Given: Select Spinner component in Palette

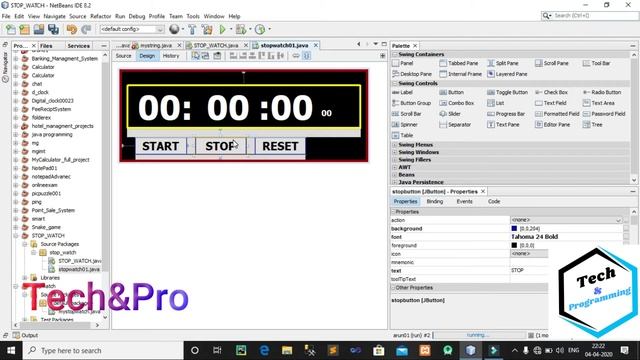Looking at the screenshot, I should coord(405,124).
